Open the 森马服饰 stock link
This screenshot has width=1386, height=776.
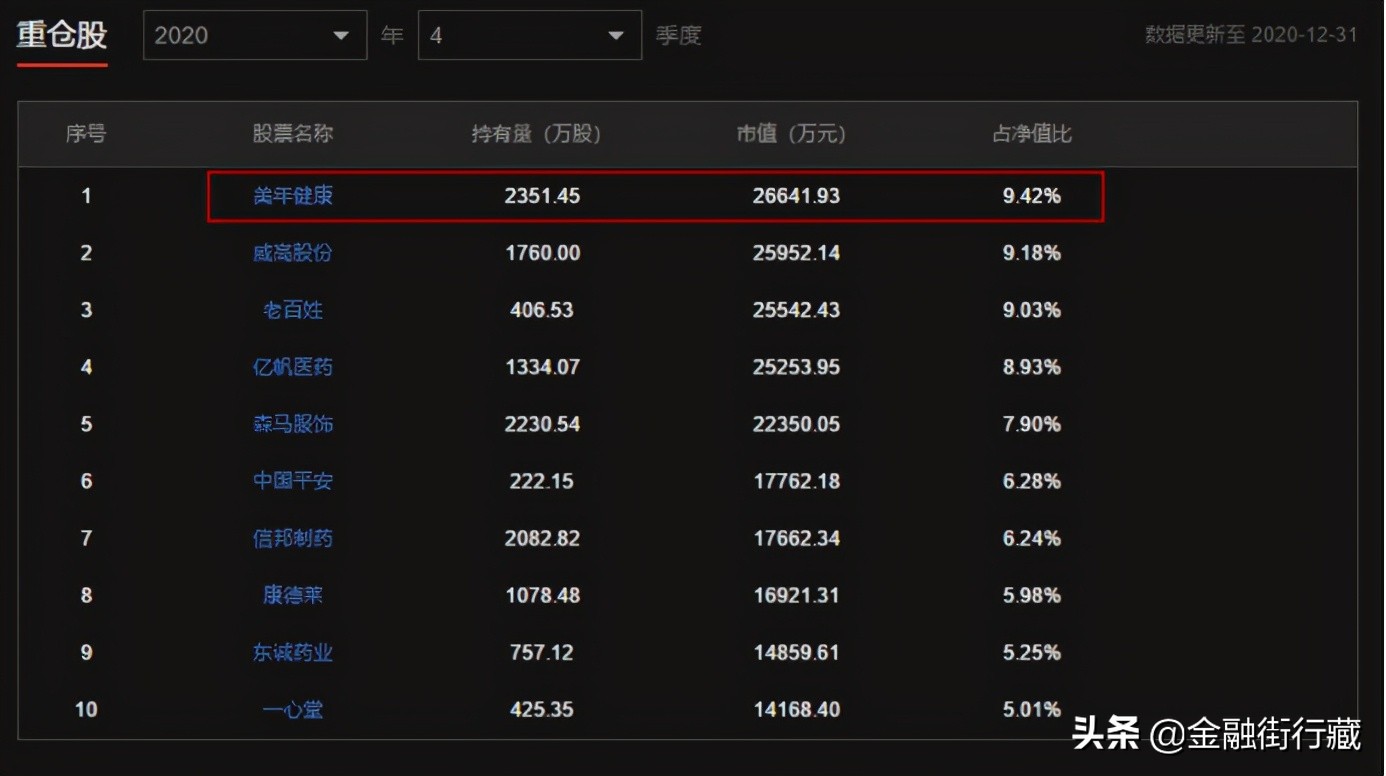293,424
